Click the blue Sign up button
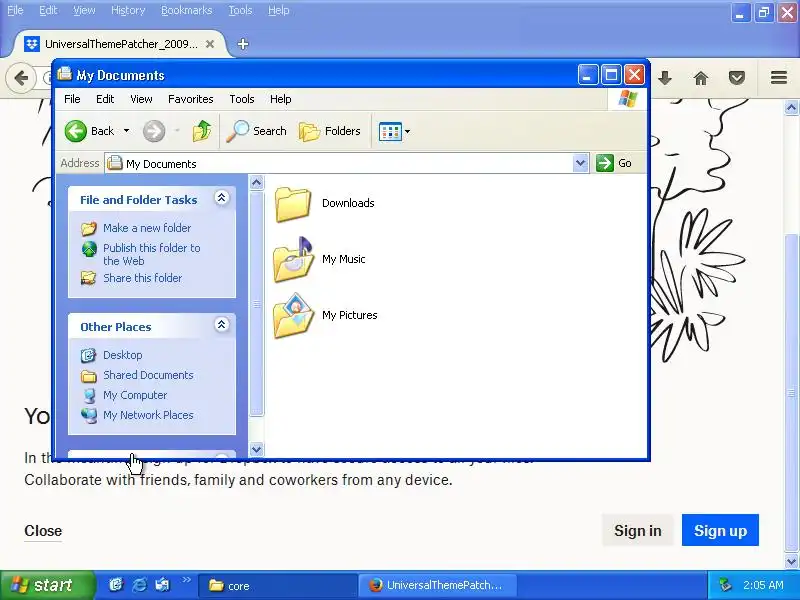 click(720, 531)
